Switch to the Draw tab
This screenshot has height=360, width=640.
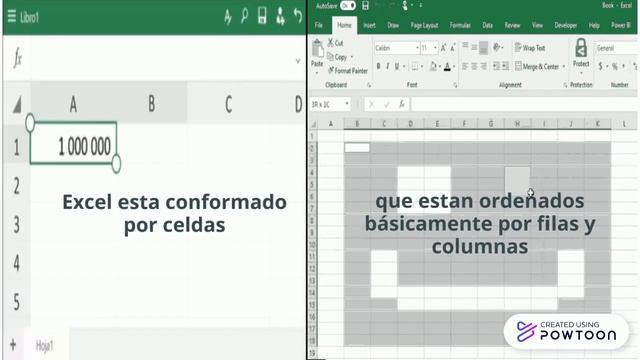coord(393,25)
